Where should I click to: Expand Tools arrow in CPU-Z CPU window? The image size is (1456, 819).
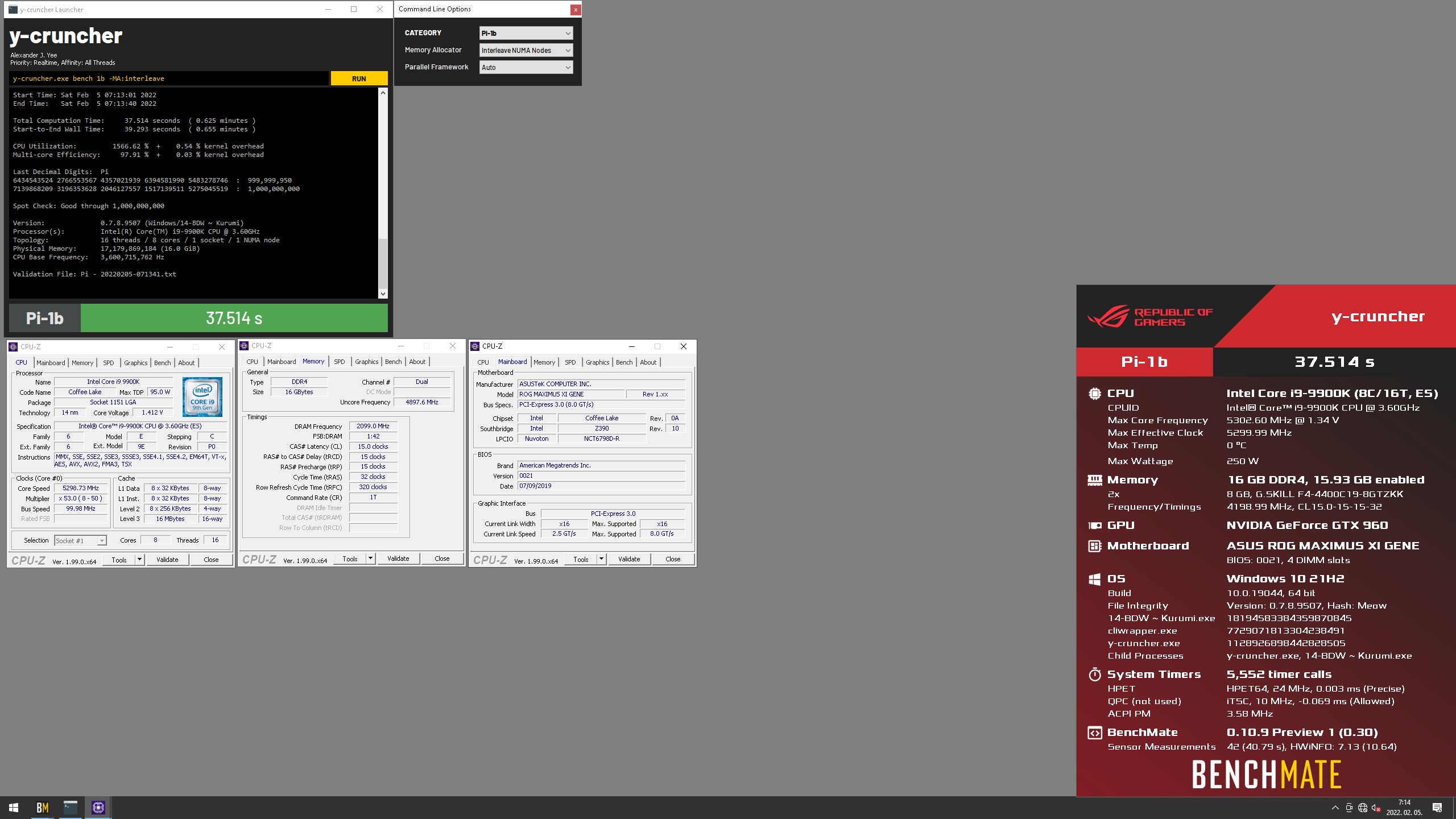[139, 560]
